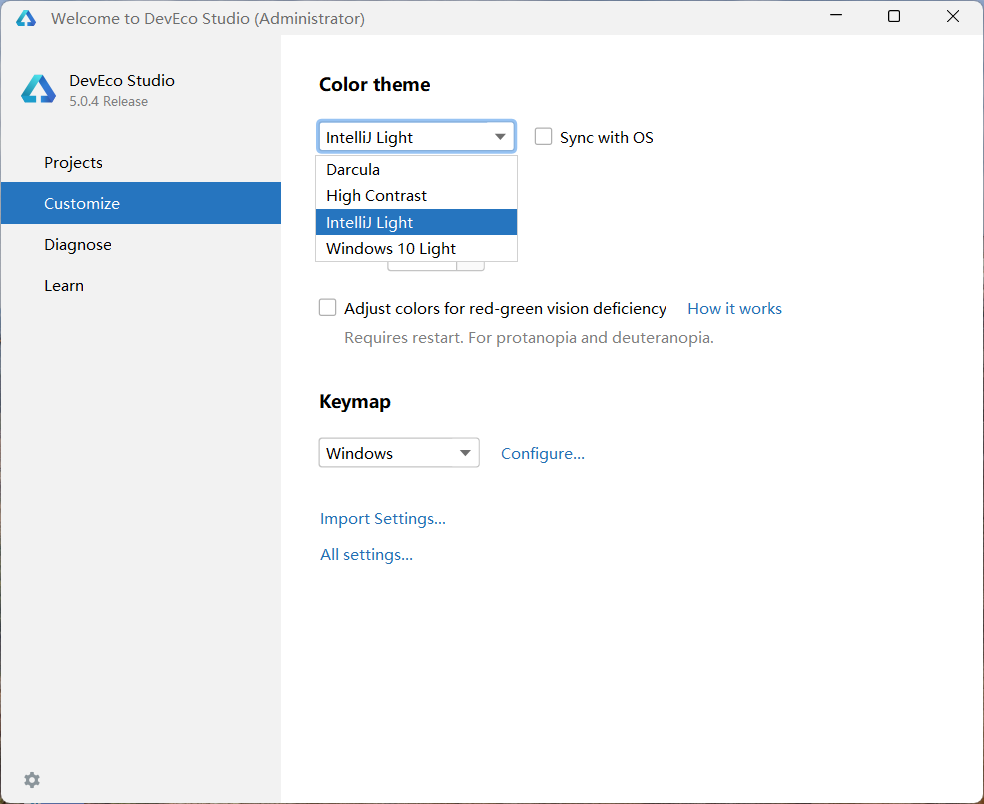Maximize the DevEco Studio window
The height and width of the screenshot is (804, 984).
pyautogui.click(x=894, y=17)
